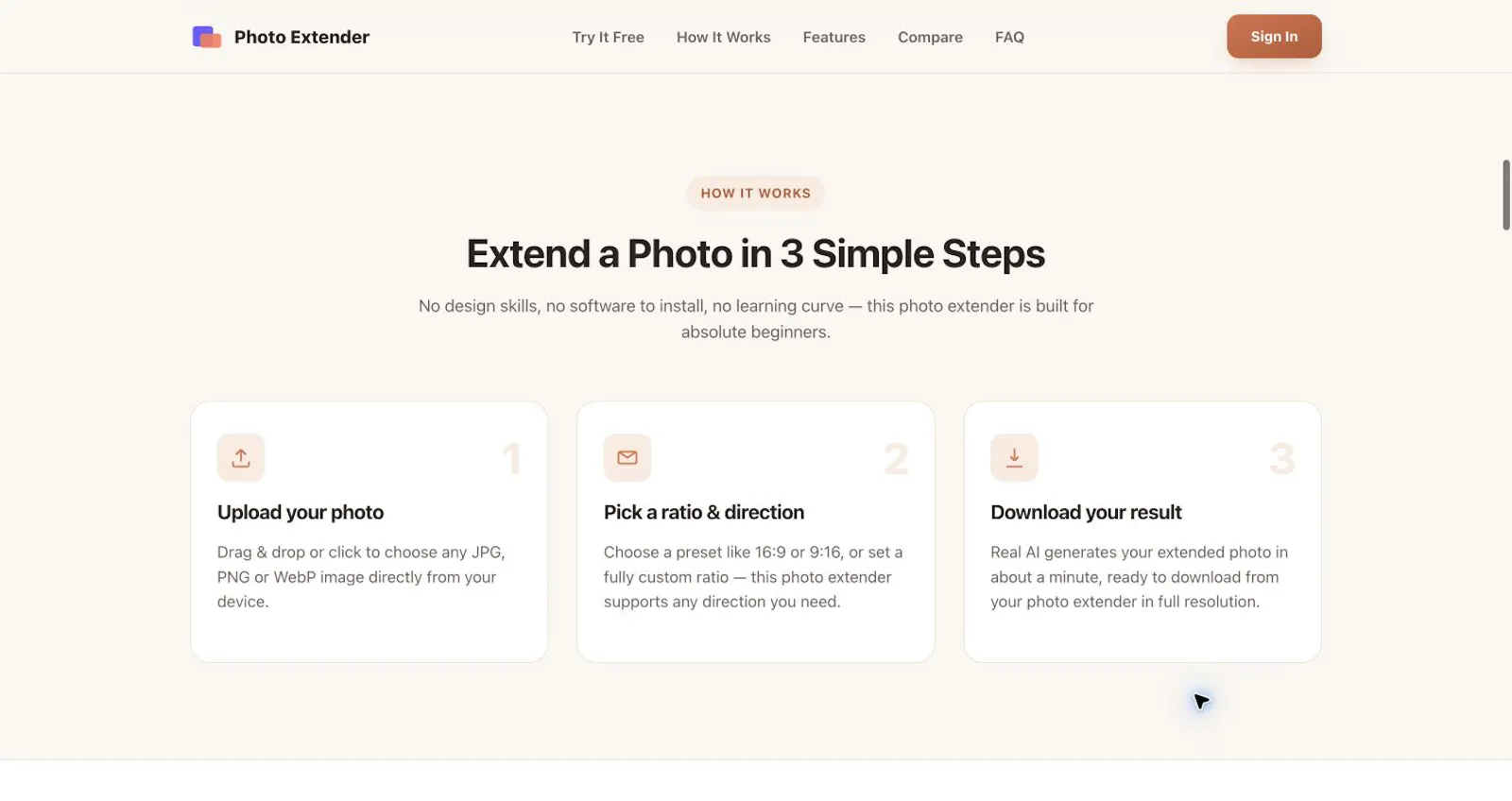The height and width of the screenshot is (801, 1512).
Task: Click the 'Extend a Photo in 3 Simple Steps' heading
Action: click(756, 254)
